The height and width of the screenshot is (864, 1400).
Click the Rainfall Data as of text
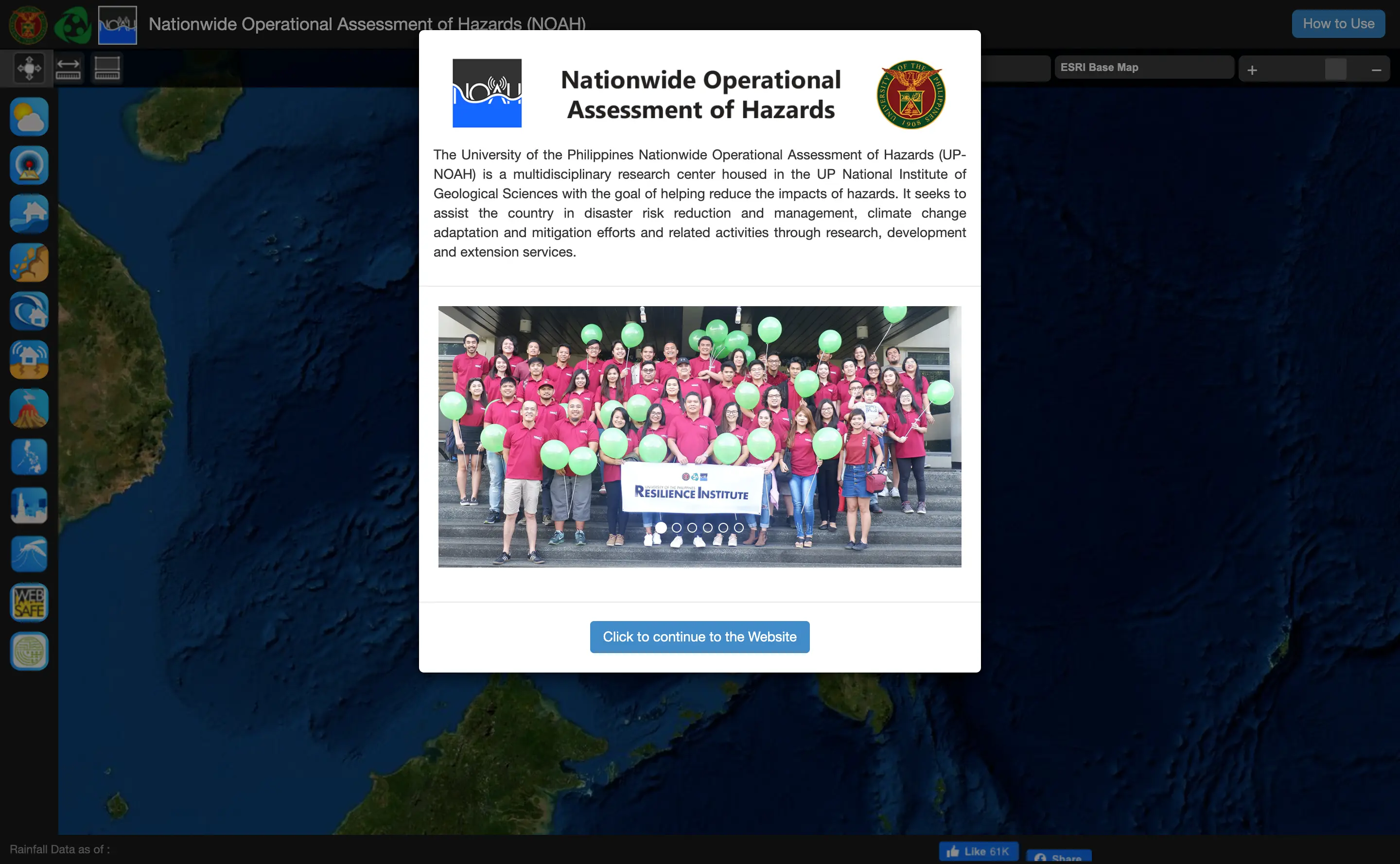pos(60,849)
